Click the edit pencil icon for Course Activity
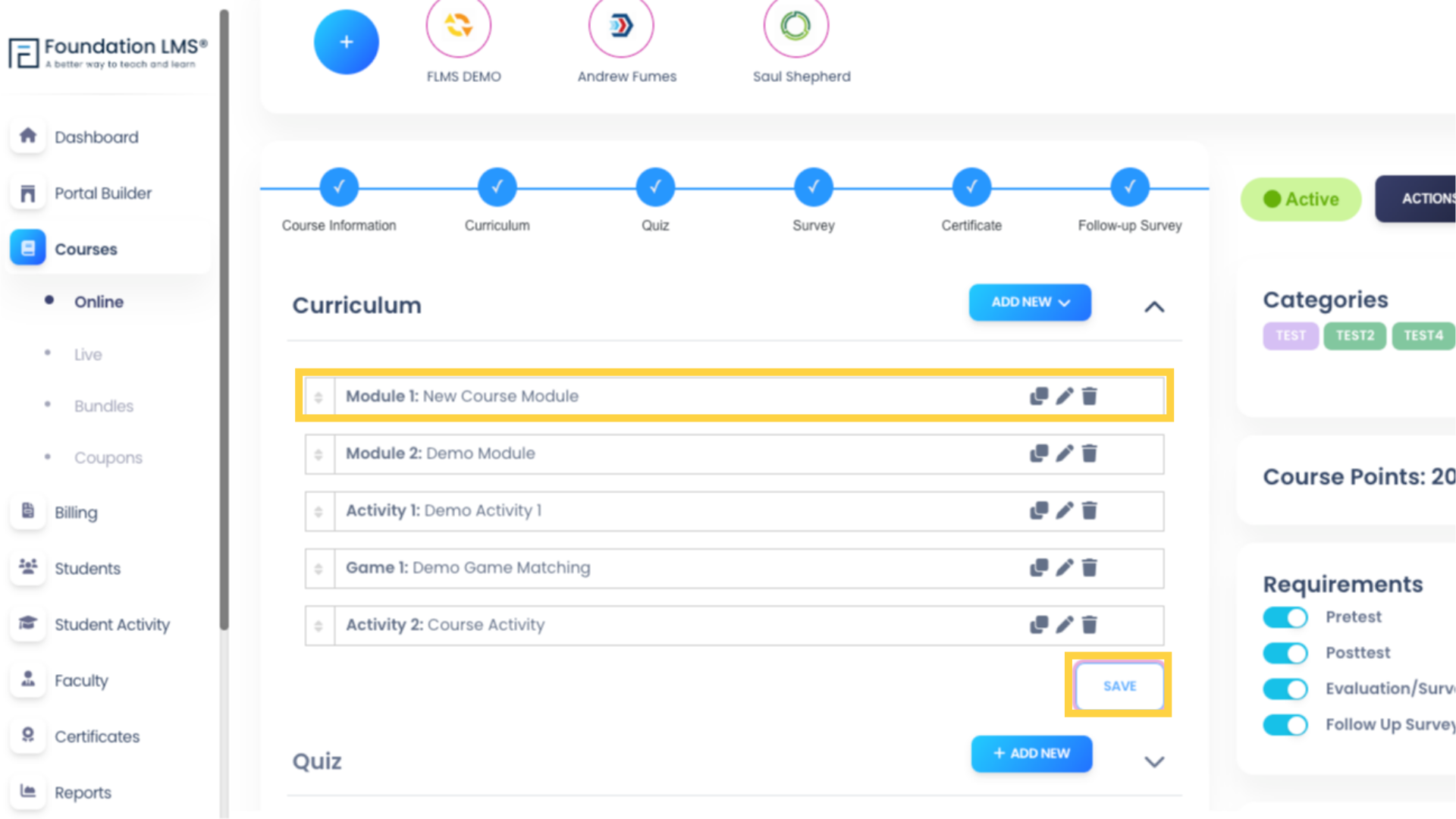 coord(1065,624)
